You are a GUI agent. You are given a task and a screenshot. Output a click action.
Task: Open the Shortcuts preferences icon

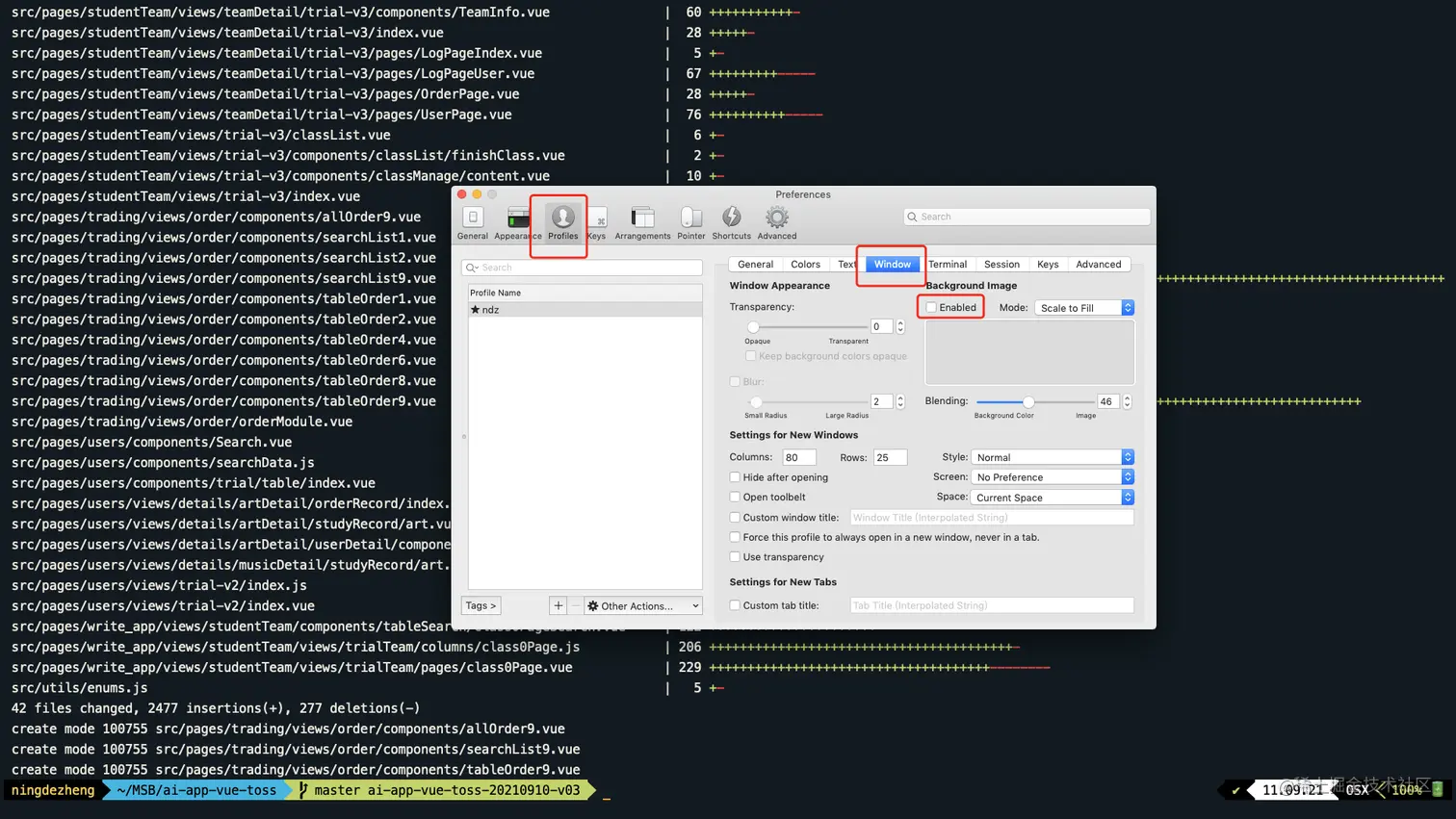coord(732,222)
